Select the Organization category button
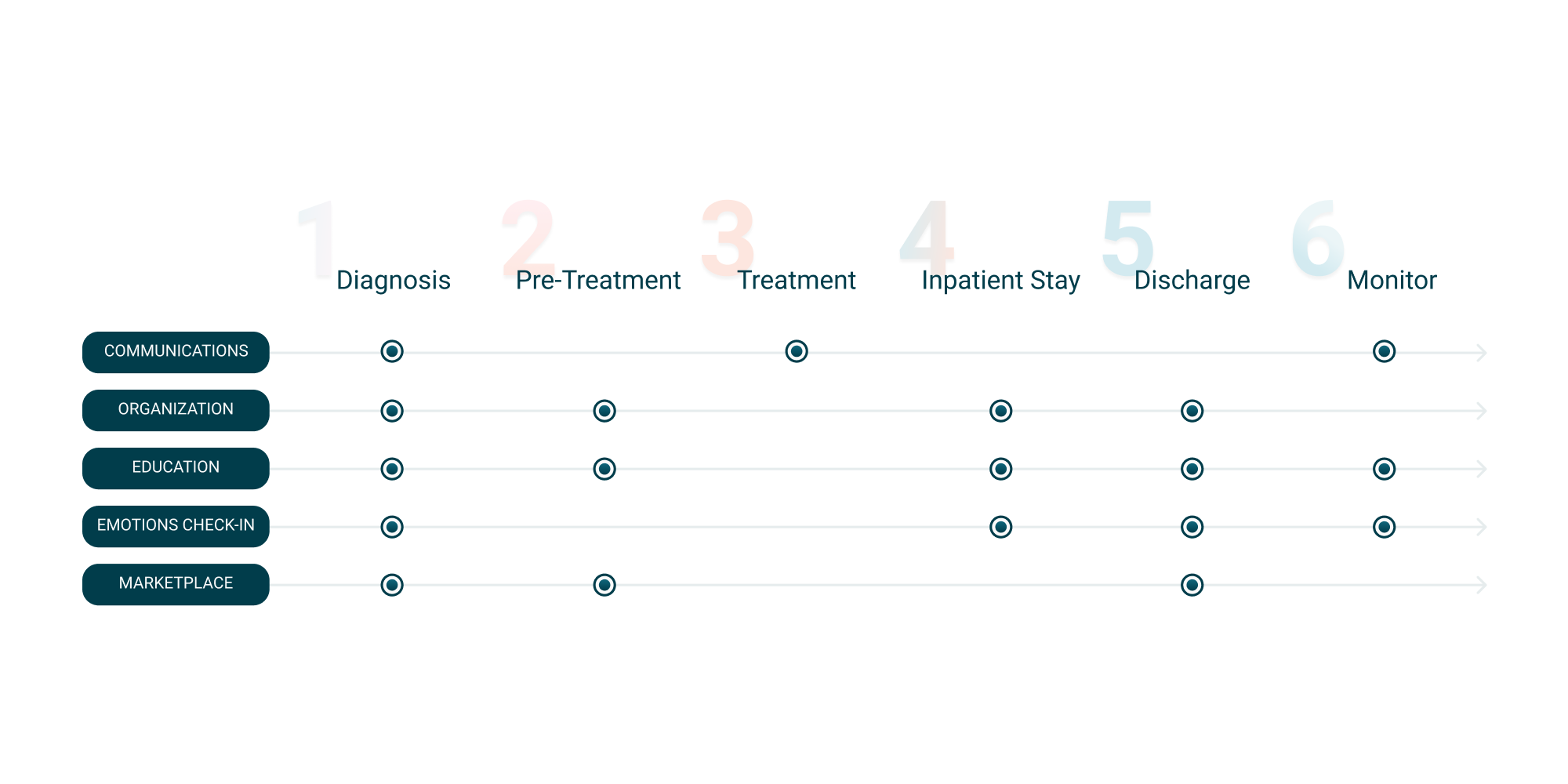 176,410
